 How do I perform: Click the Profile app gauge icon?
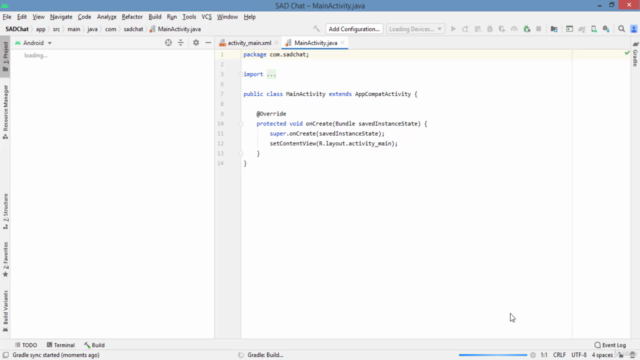(x=514, y=29)
